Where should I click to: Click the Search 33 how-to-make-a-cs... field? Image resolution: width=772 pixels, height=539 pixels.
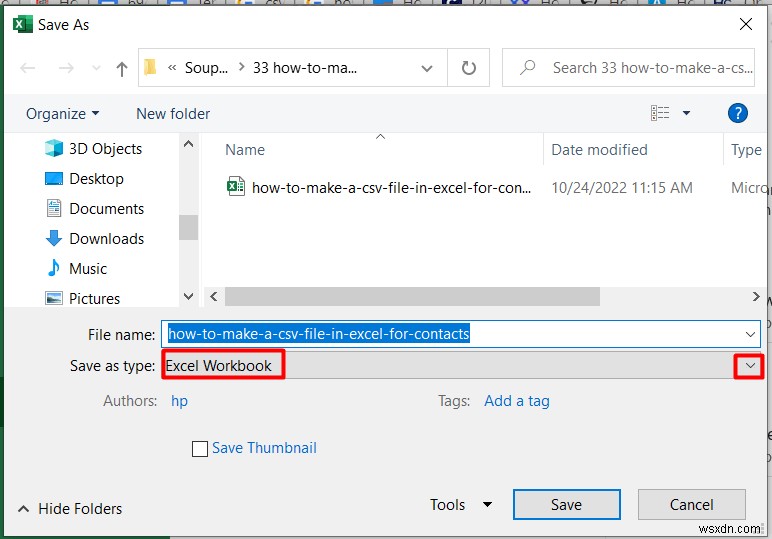[628, 67]
